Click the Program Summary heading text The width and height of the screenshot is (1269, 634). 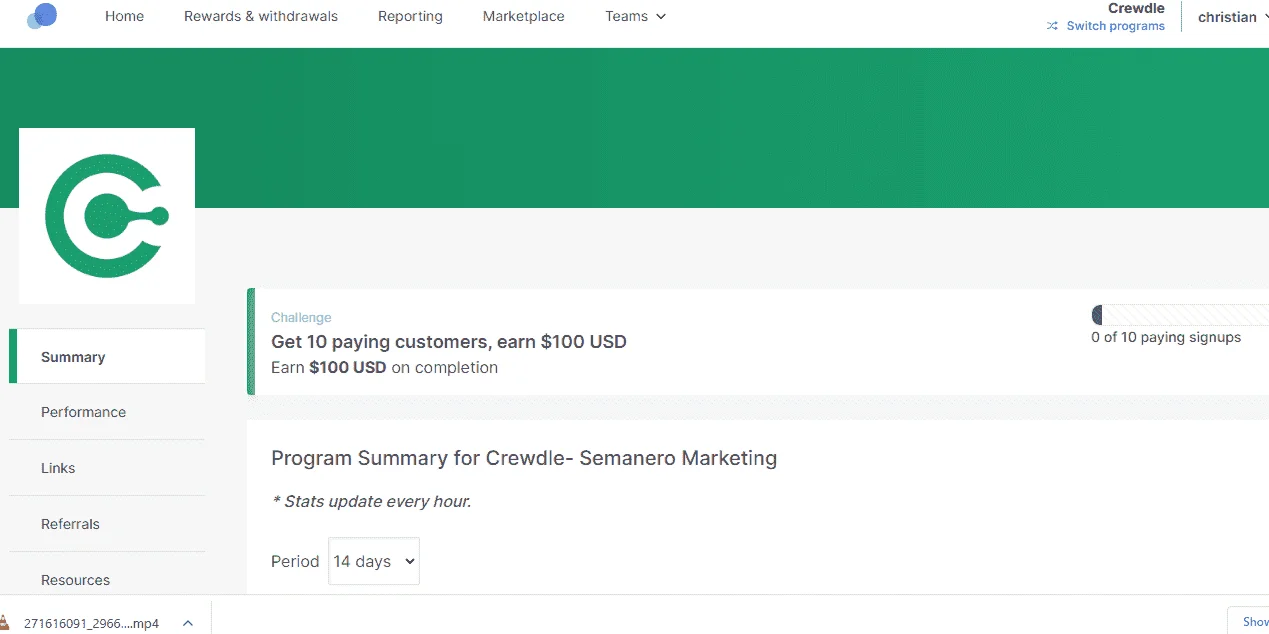pos(524,458)
